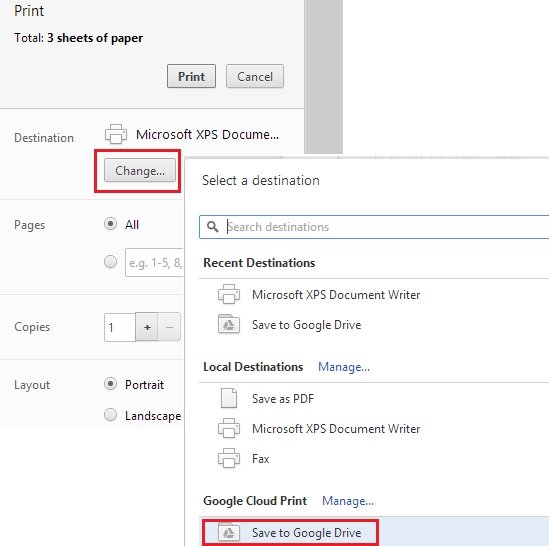Click the current destination name Microsoft XPS Docume...
This screenshot has height=546, width=549.
tap(207, 134)
